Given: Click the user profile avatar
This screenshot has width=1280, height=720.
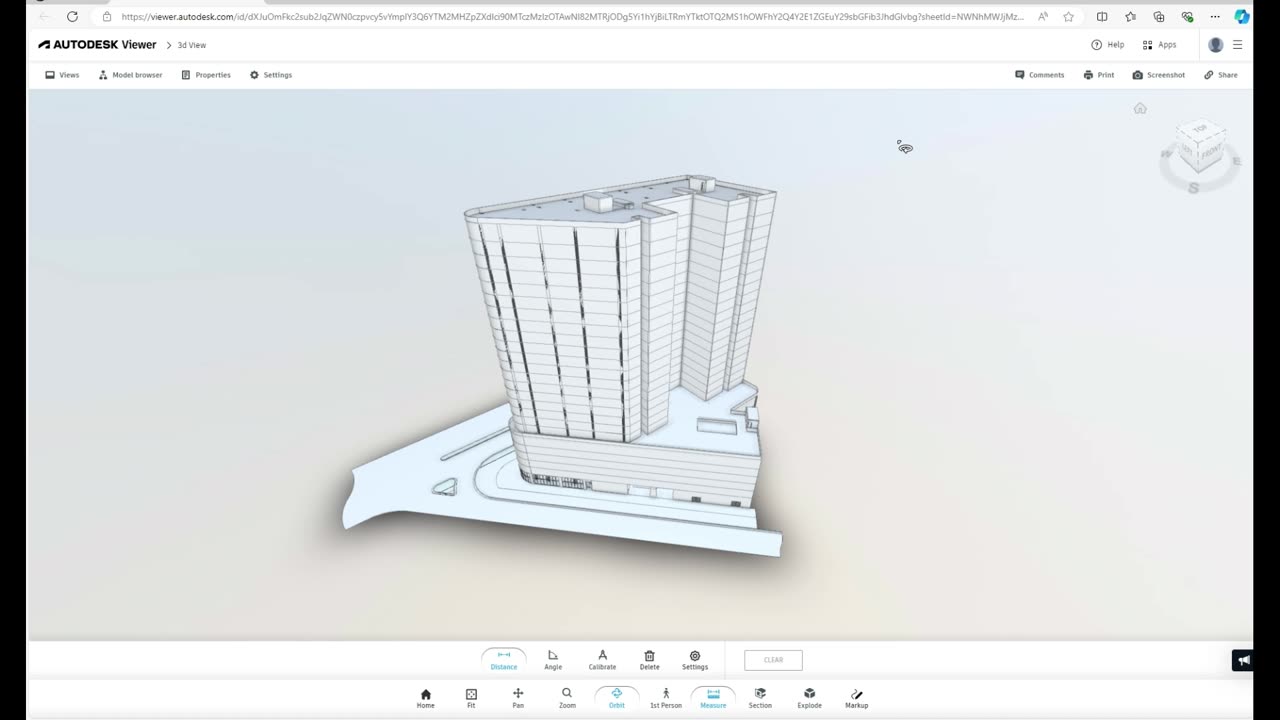Looking at the screenshot, I should [1216, 45].
